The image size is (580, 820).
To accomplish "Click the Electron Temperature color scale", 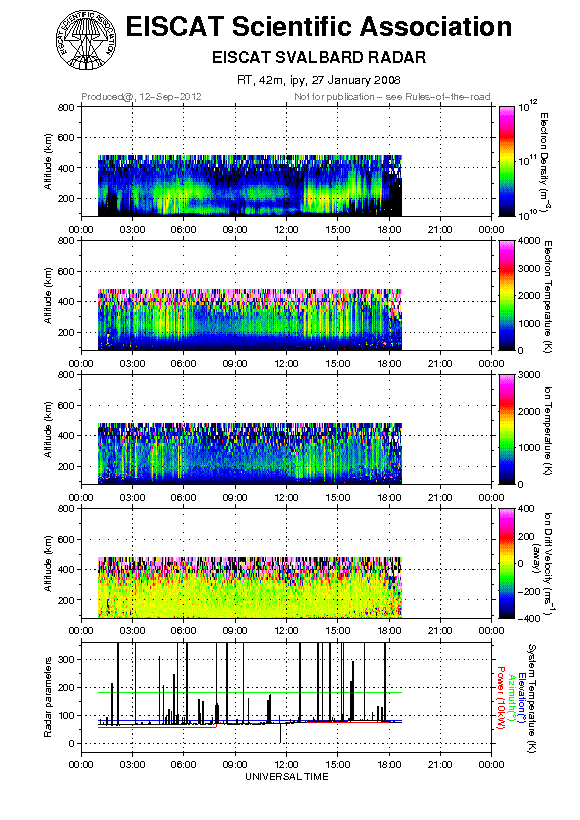I will coord(507,295).
